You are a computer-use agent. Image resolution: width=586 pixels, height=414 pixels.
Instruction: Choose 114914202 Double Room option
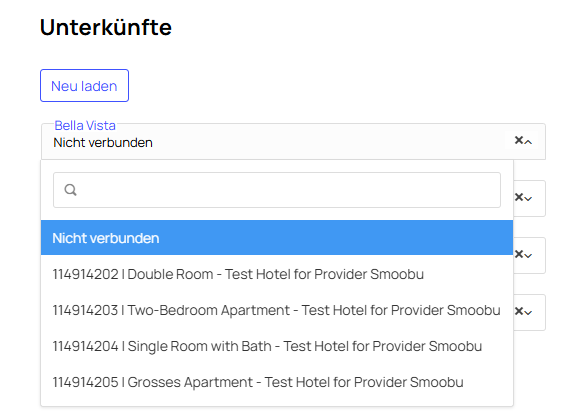[277, 274]
